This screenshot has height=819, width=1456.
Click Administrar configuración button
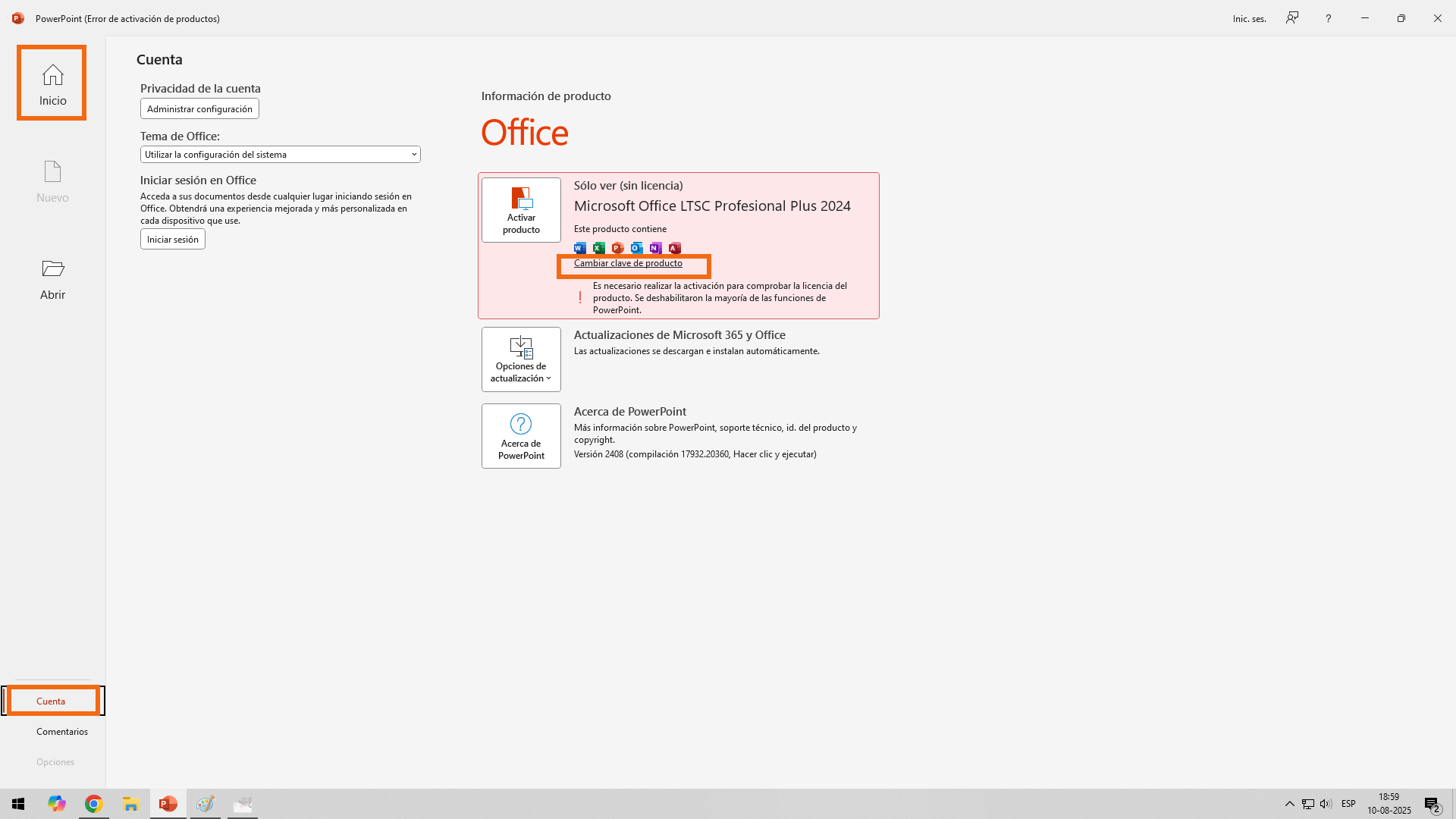[x=199, y=108]
